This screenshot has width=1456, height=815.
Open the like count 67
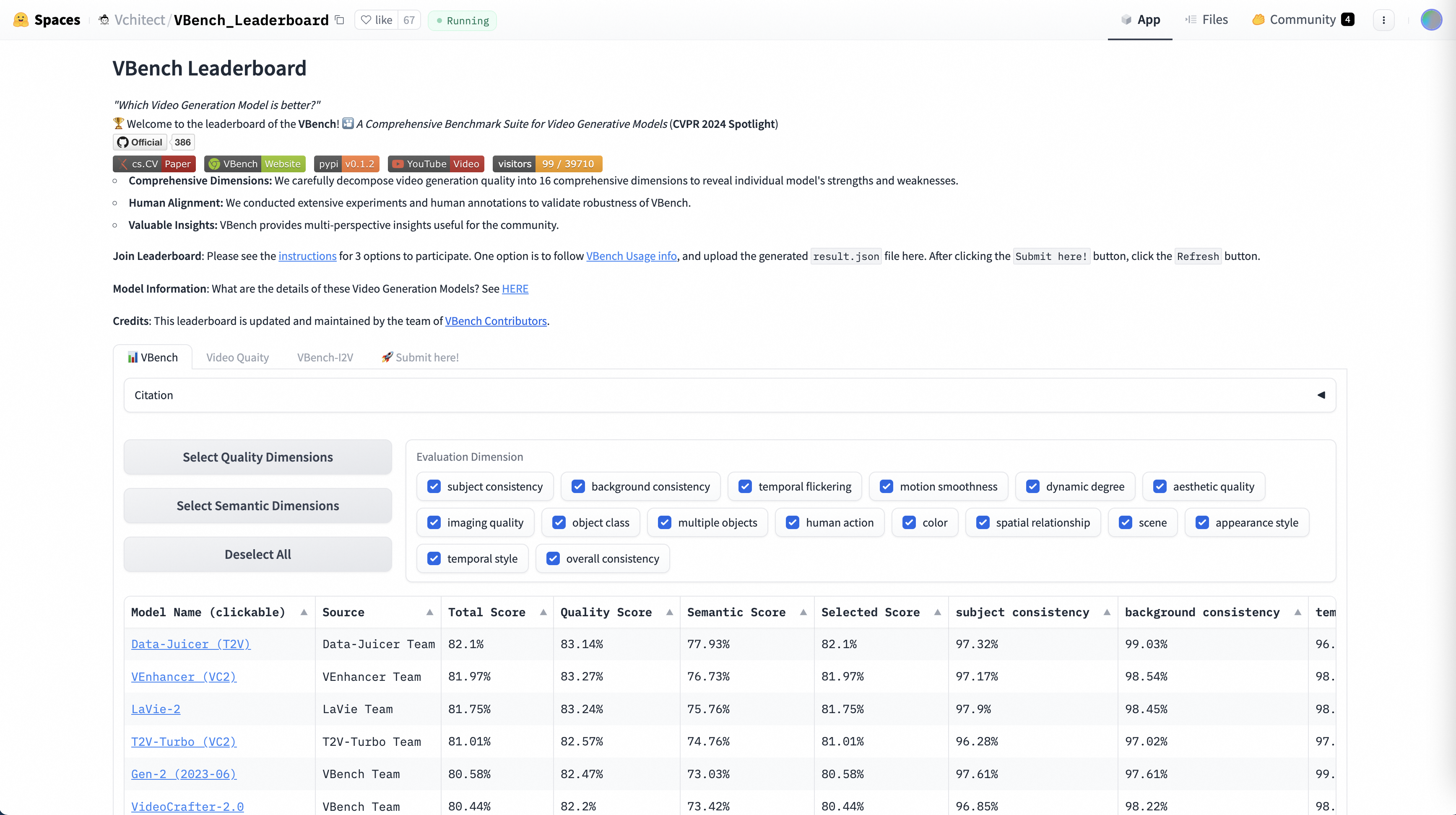coord(409,20)
